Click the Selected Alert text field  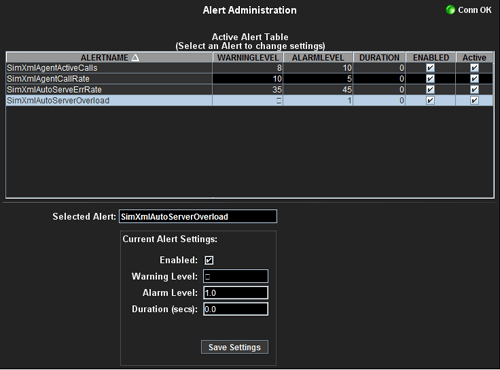pyautogui.click(x=198, y=217)
